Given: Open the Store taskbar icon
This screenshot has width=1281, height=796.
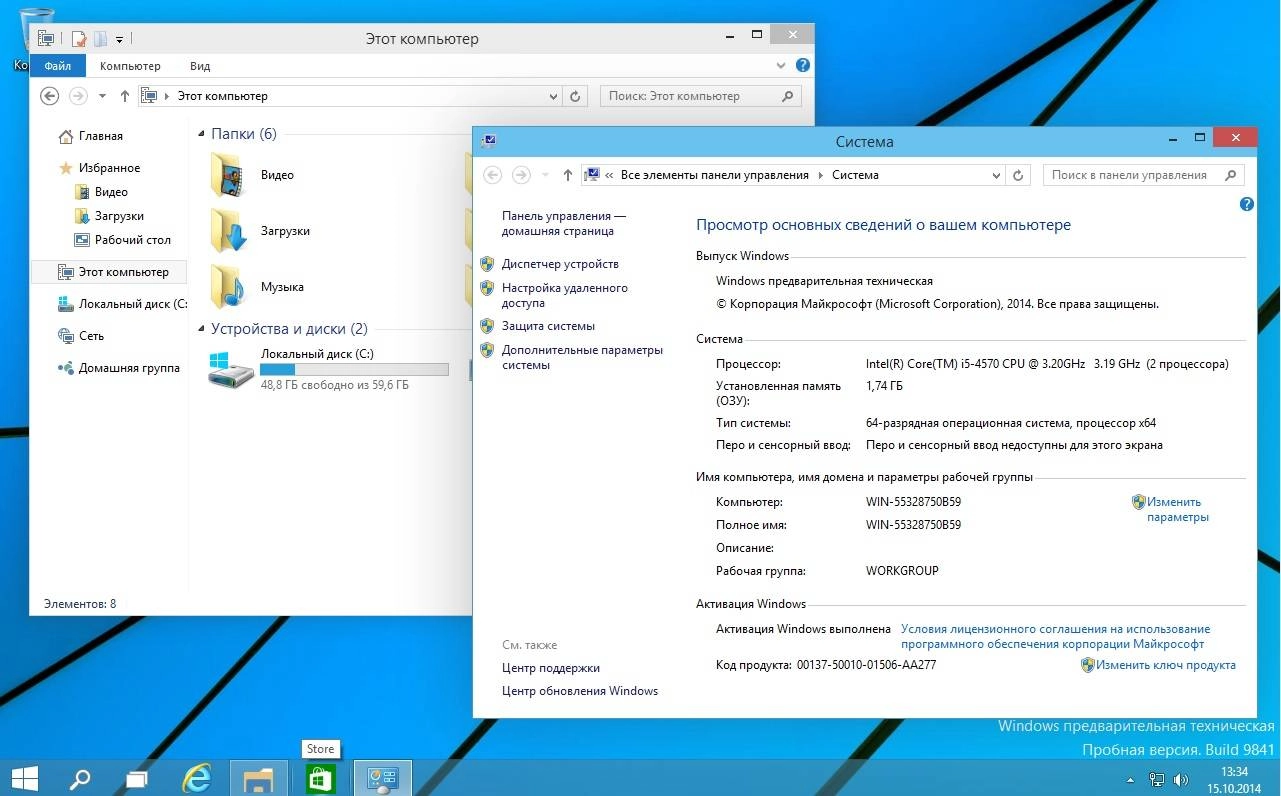Looking at the screenshot, I should tap(320, 778).
